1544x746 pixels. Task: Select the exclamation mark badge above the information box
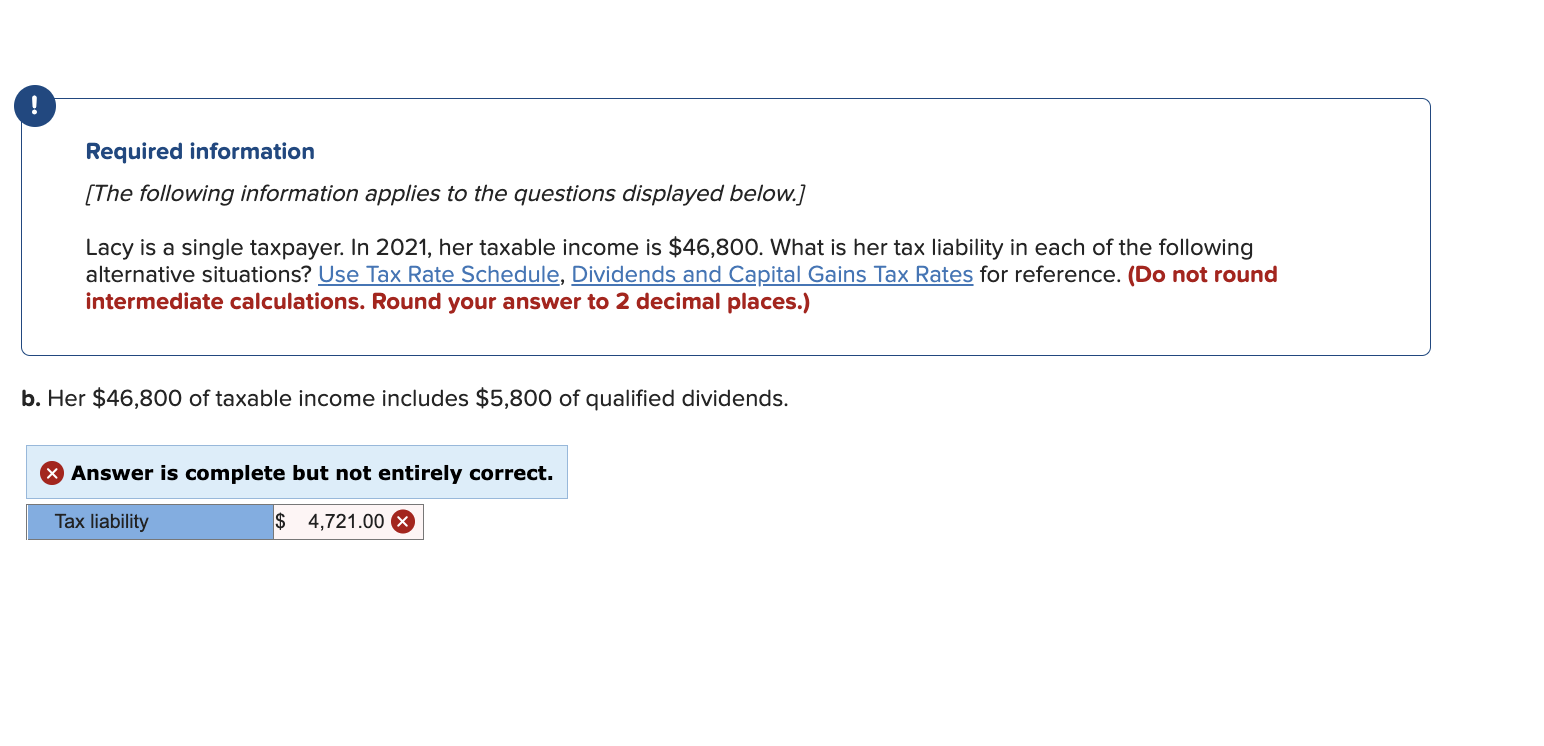(x=33, y=106)
